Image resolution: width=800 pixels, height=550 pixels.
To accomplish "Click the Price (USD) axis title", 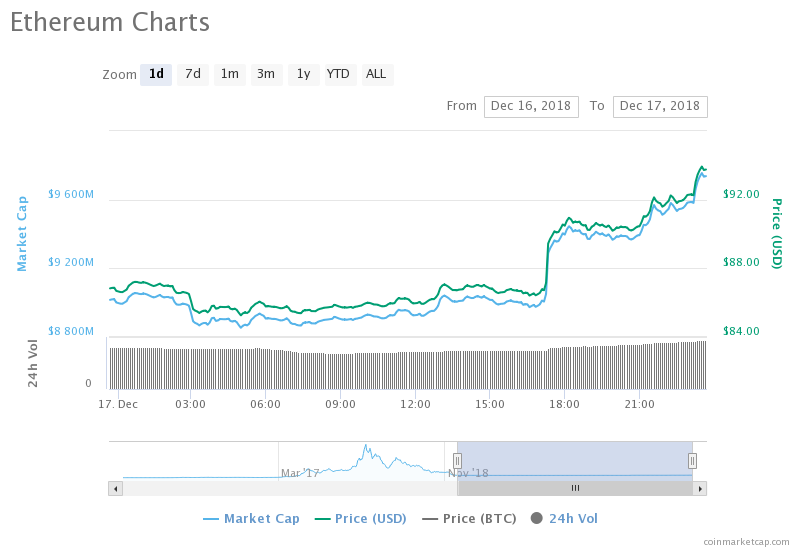I will coord(777,234).
